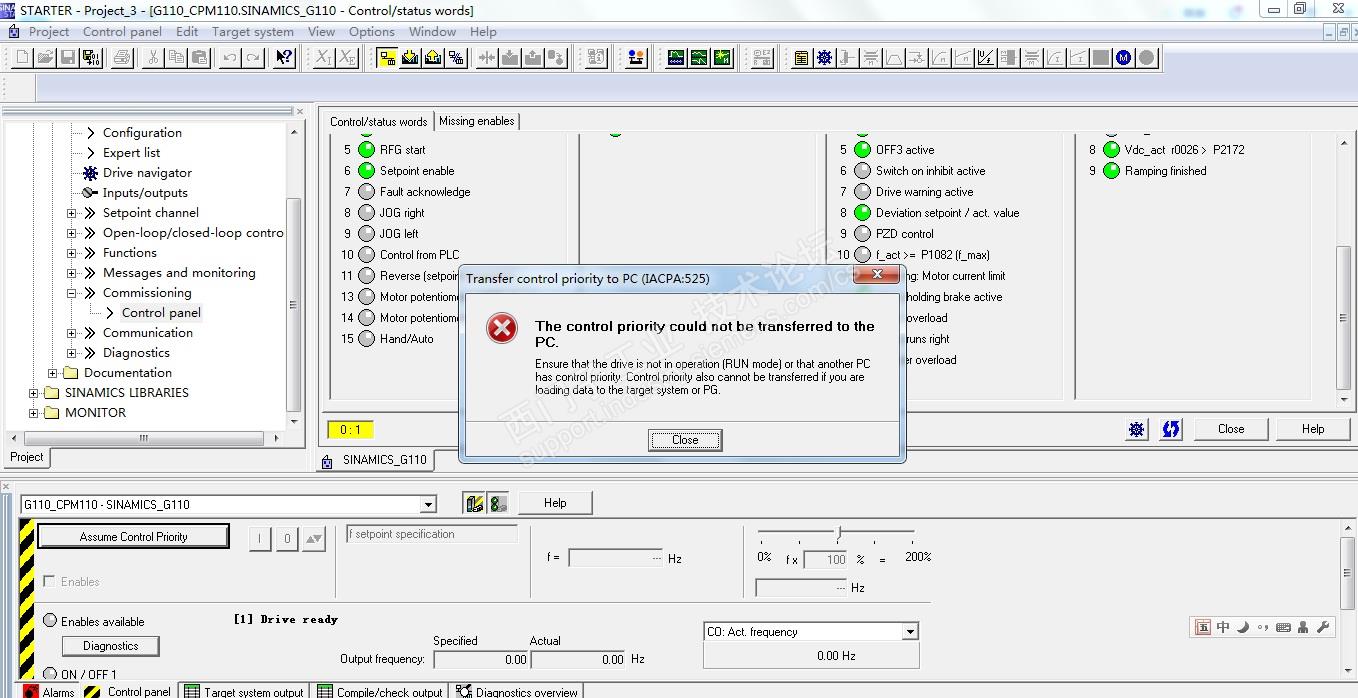Open the Project menu
The image size is (1358, 698).
[x=49, y=31]
